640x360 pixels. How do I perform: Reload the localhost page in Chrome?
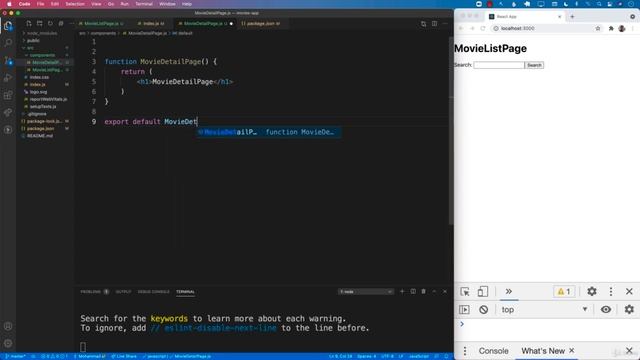tap(483, 28)
